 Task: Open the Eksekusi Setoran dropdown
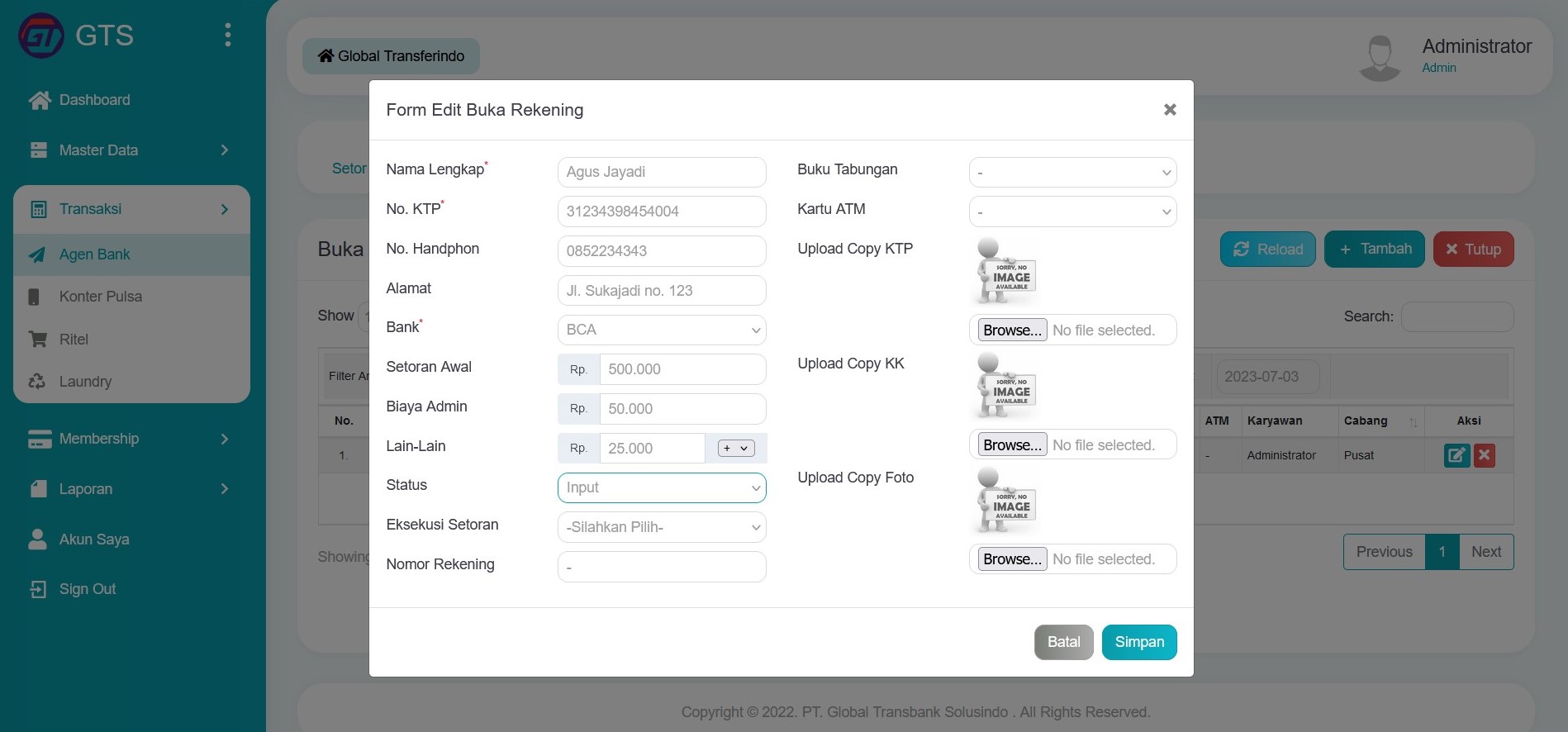(x=662, y=527)
